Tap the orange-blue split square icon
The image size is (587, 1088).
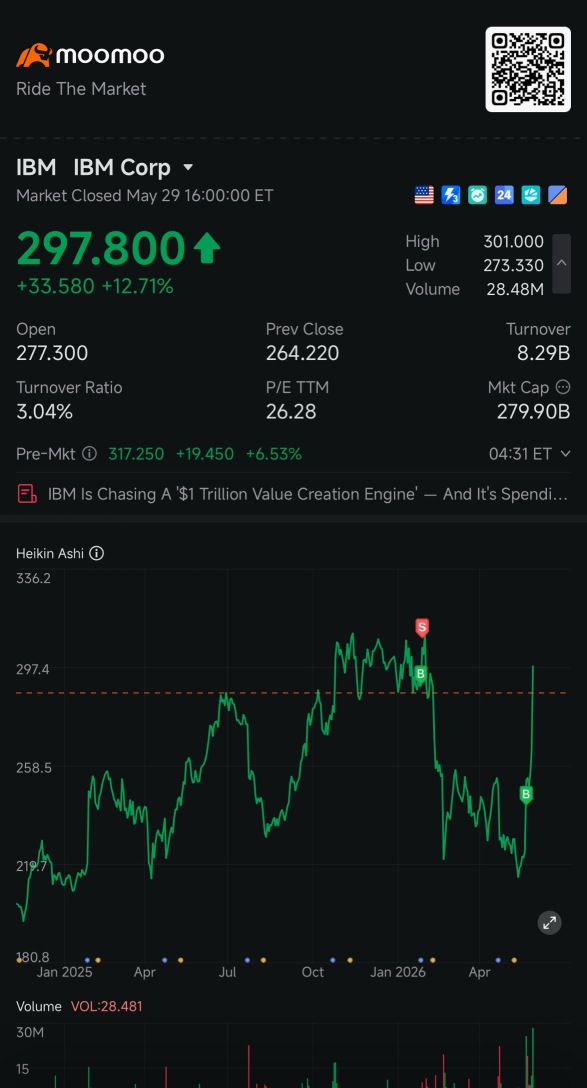(558, 196)
